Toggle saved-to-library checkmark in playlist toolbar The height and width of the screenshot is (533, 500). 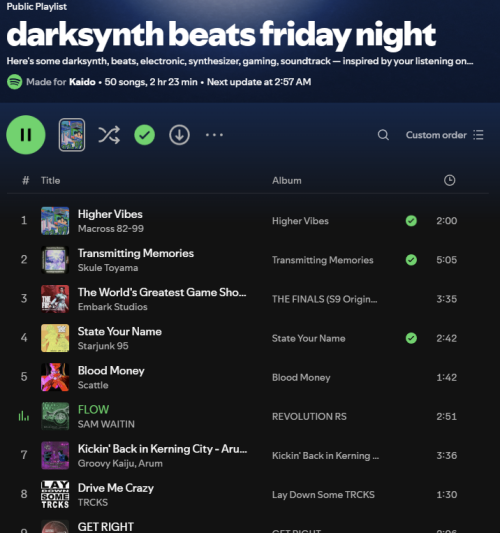pos(144,135)
